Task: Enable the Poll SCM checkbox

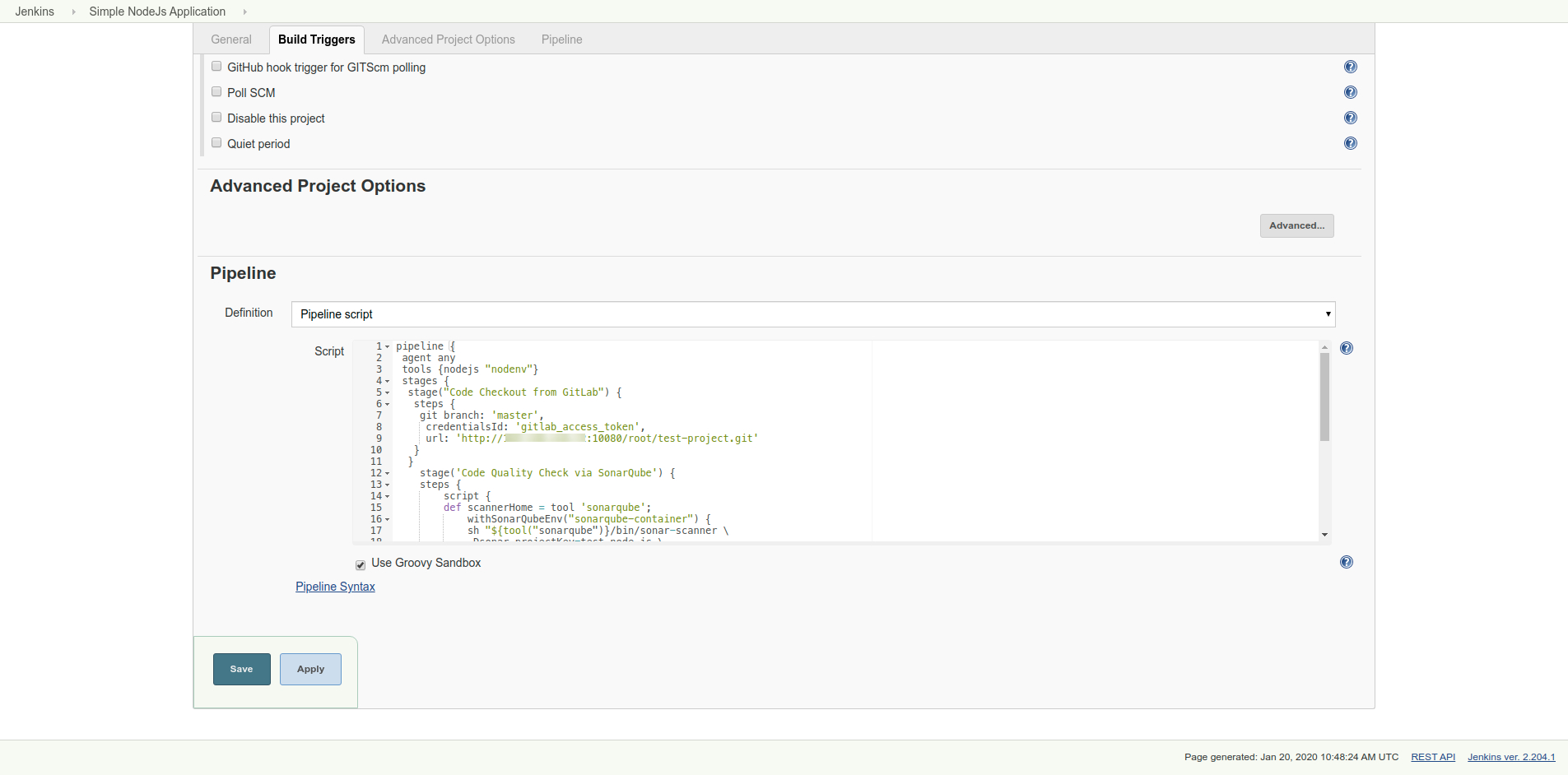Action: pyautogui.click(x=216, y=92)
